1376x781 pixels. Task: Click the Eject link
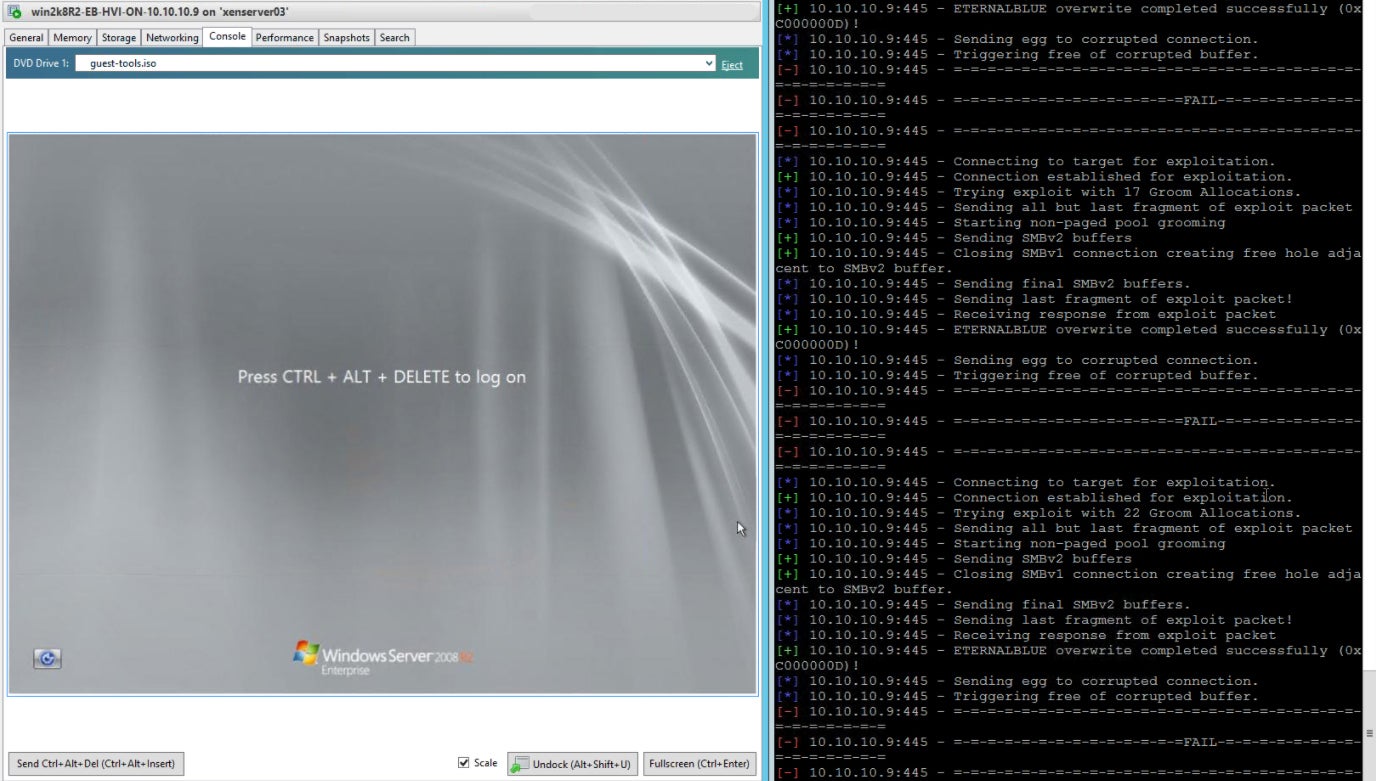pyautogui.click(x=732, y=64)
